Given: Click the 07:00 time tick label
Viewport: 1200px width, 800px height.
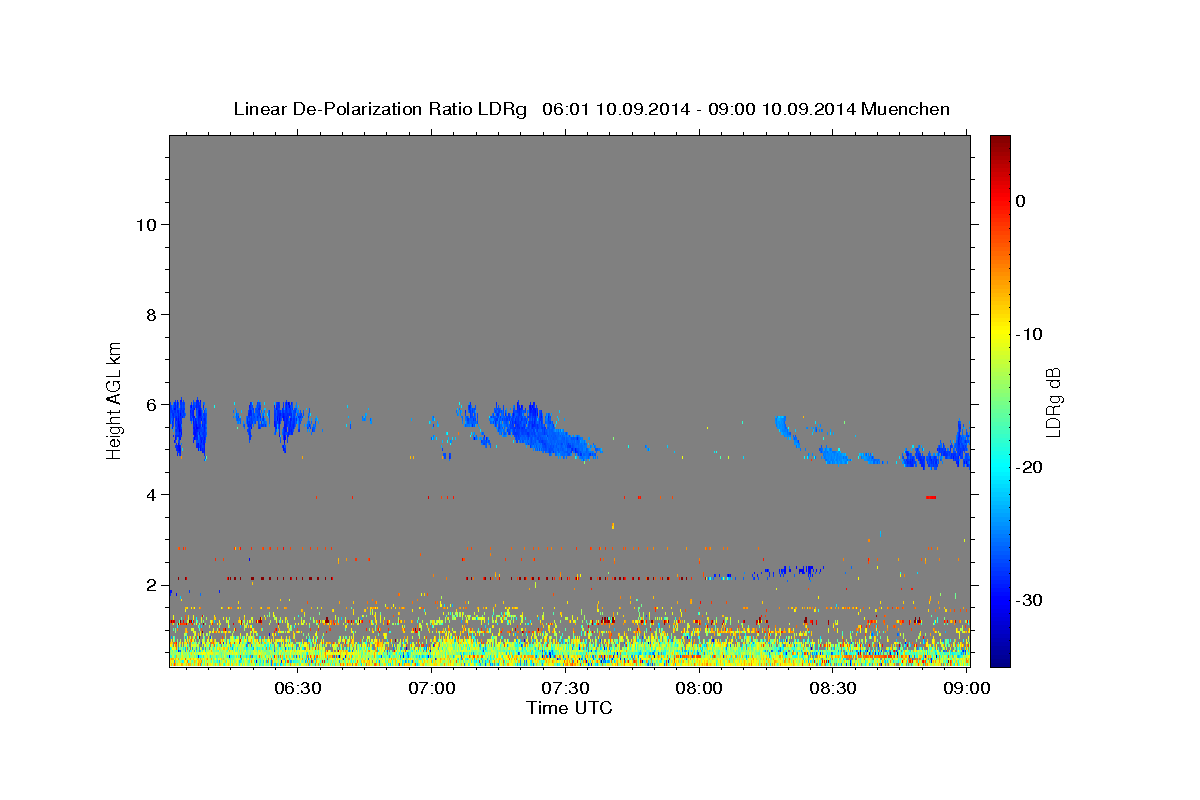Looking at the screenshot, I should click(432, 689).
